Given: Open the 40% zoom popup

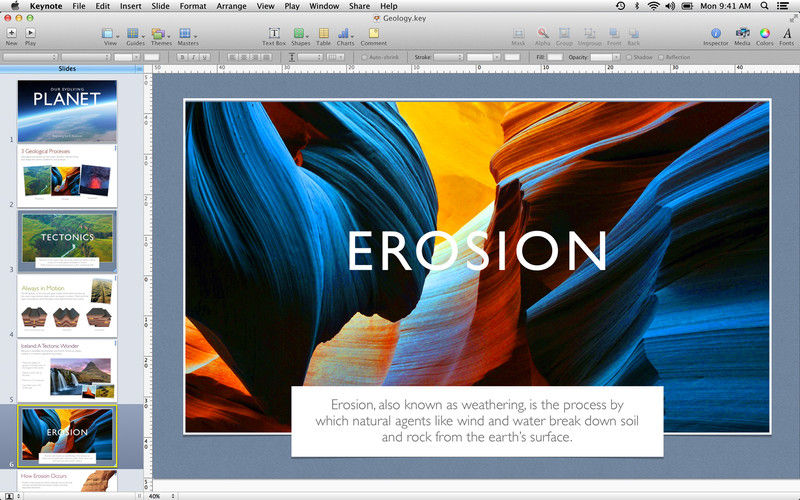Looking at the screenshot, I should [162, 496].
